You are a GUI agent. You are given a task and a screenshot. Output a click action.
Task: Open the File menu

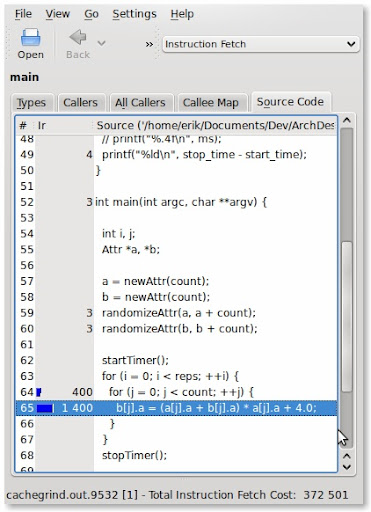point(23,14)
